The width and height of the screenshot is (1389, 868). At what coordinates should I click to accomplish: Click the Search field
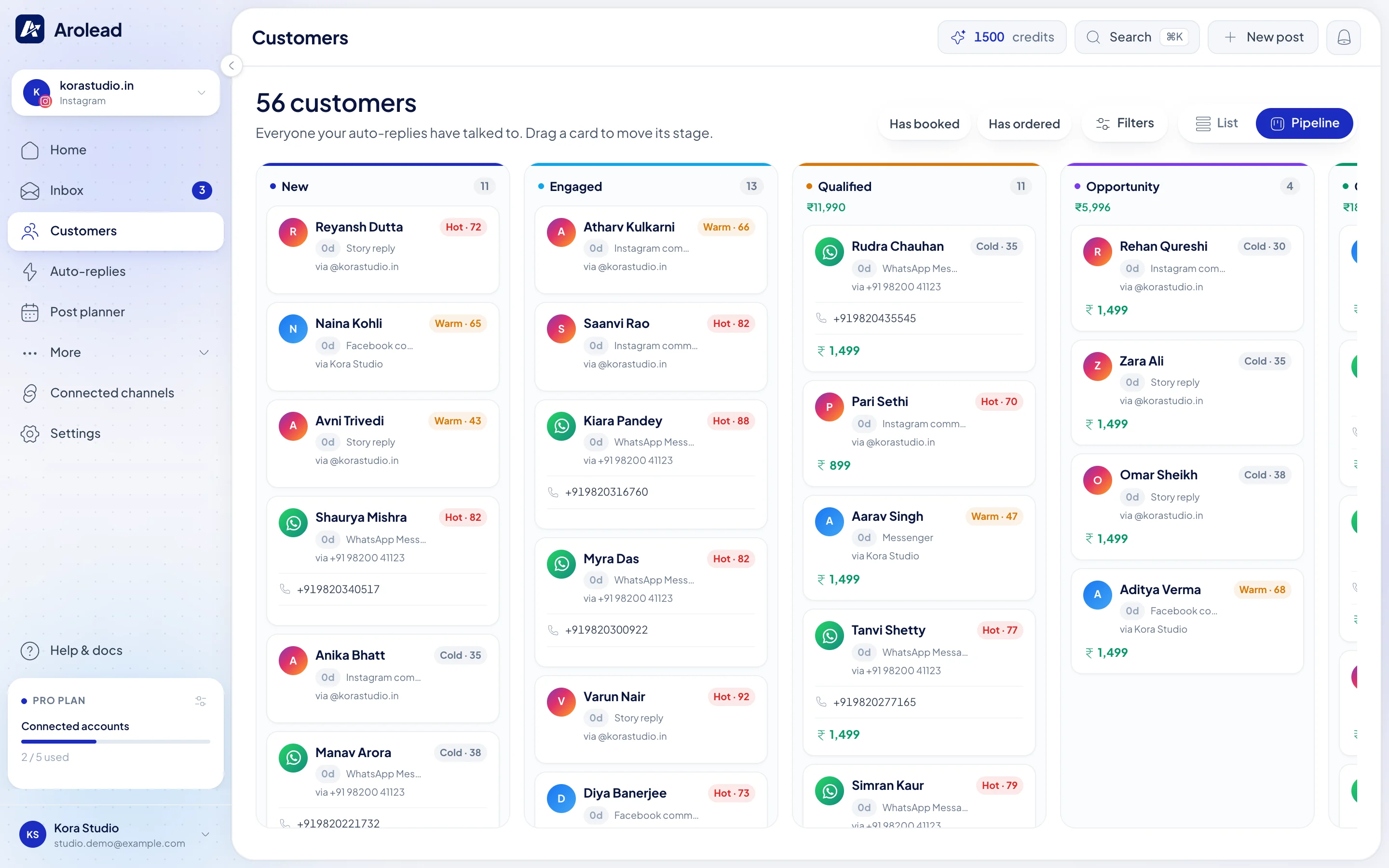tap(1136, 37)
